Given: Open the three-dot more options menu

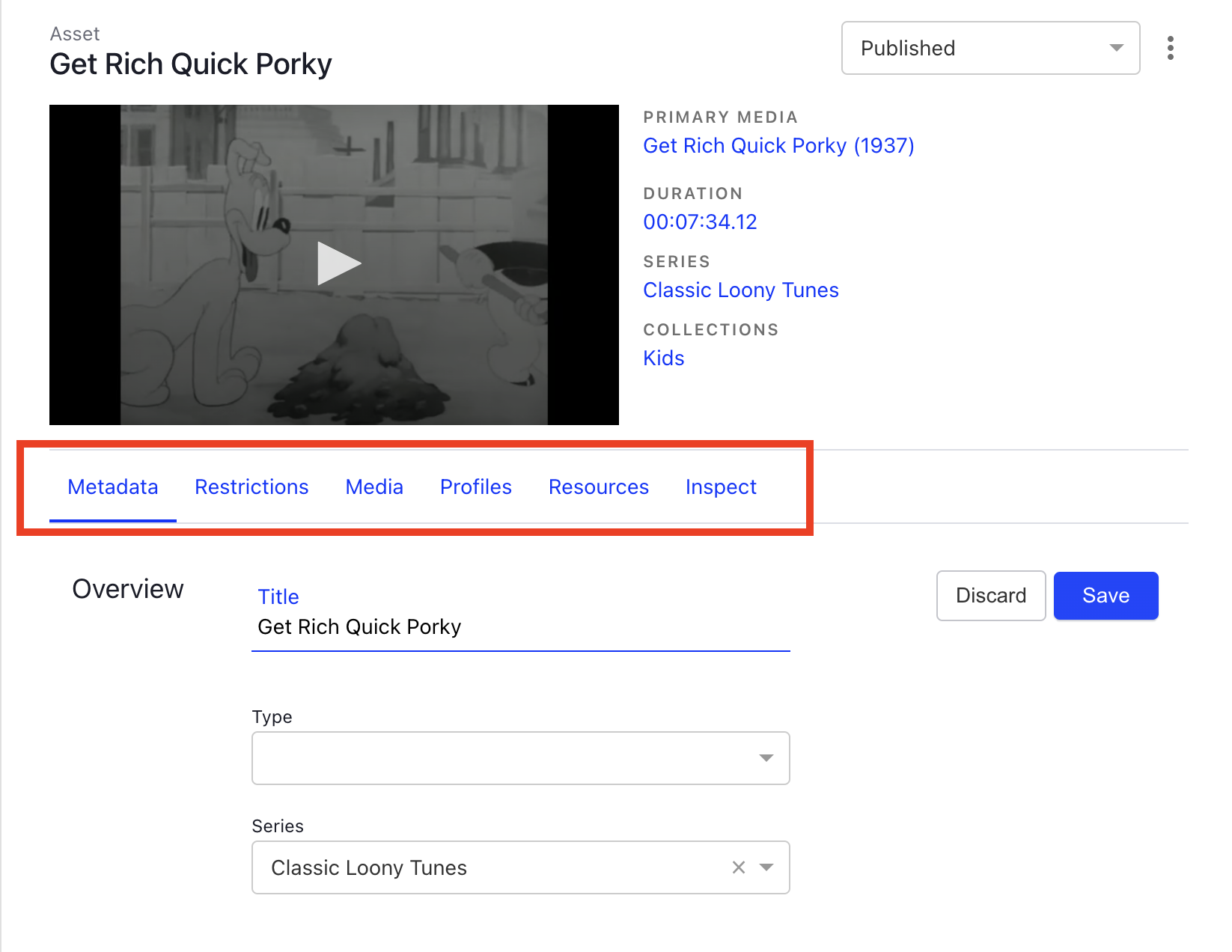Looking at the screenshot, I should point(1170,48).
